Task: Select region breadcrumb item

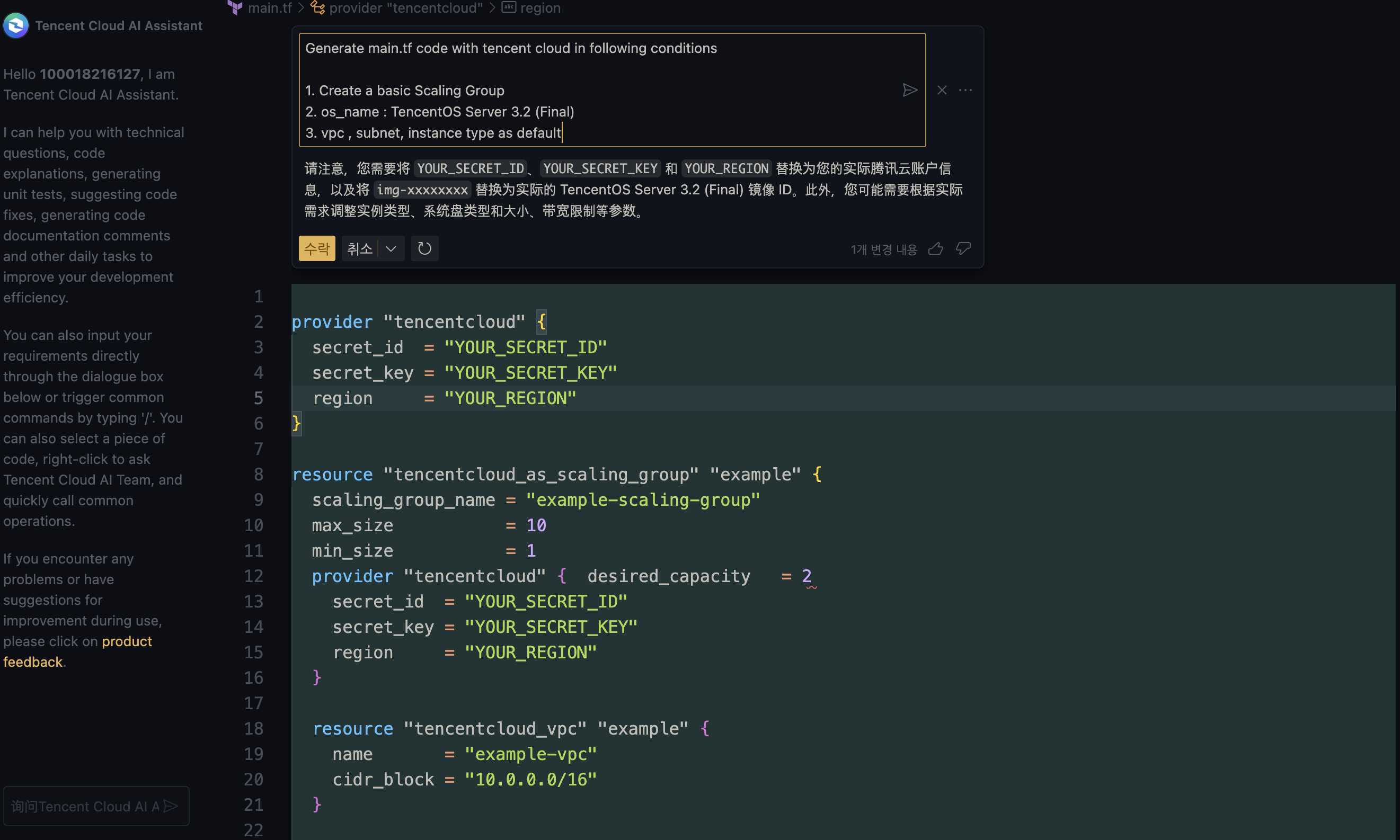Action: point(540,8)
